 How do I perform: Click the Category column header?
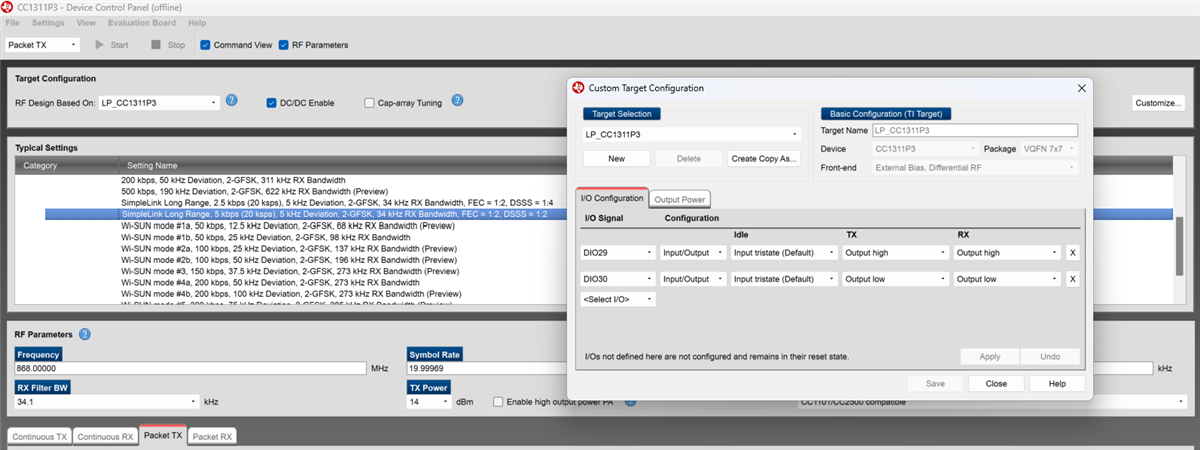pos(41,165)
